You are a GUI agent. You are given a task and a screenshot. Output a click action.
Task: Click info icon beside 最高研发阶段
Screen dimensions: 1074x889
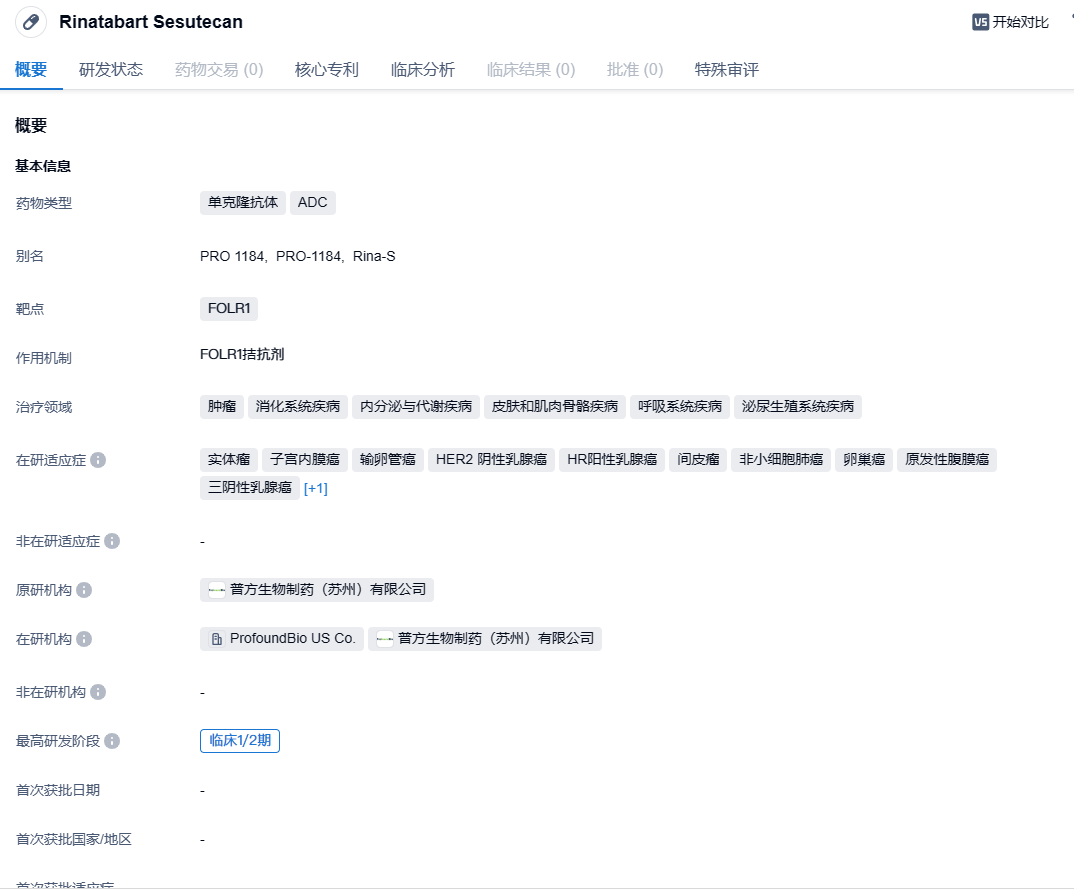coord(112,741)
